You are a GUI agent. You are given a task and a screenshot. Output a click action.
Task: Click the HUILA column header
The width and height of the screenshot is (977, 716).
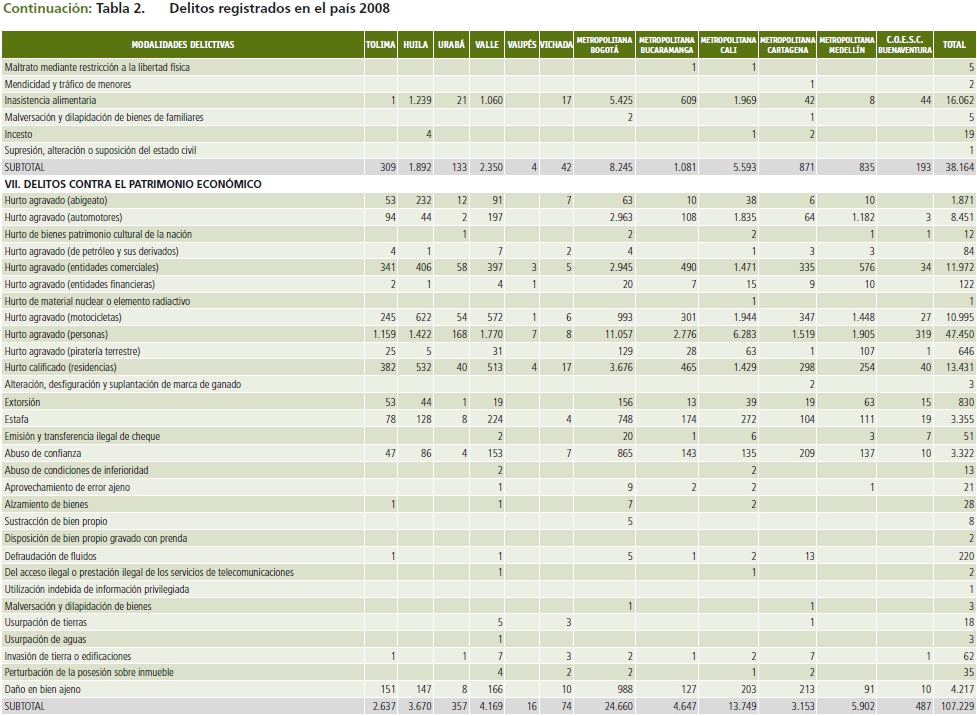point(416,45)
